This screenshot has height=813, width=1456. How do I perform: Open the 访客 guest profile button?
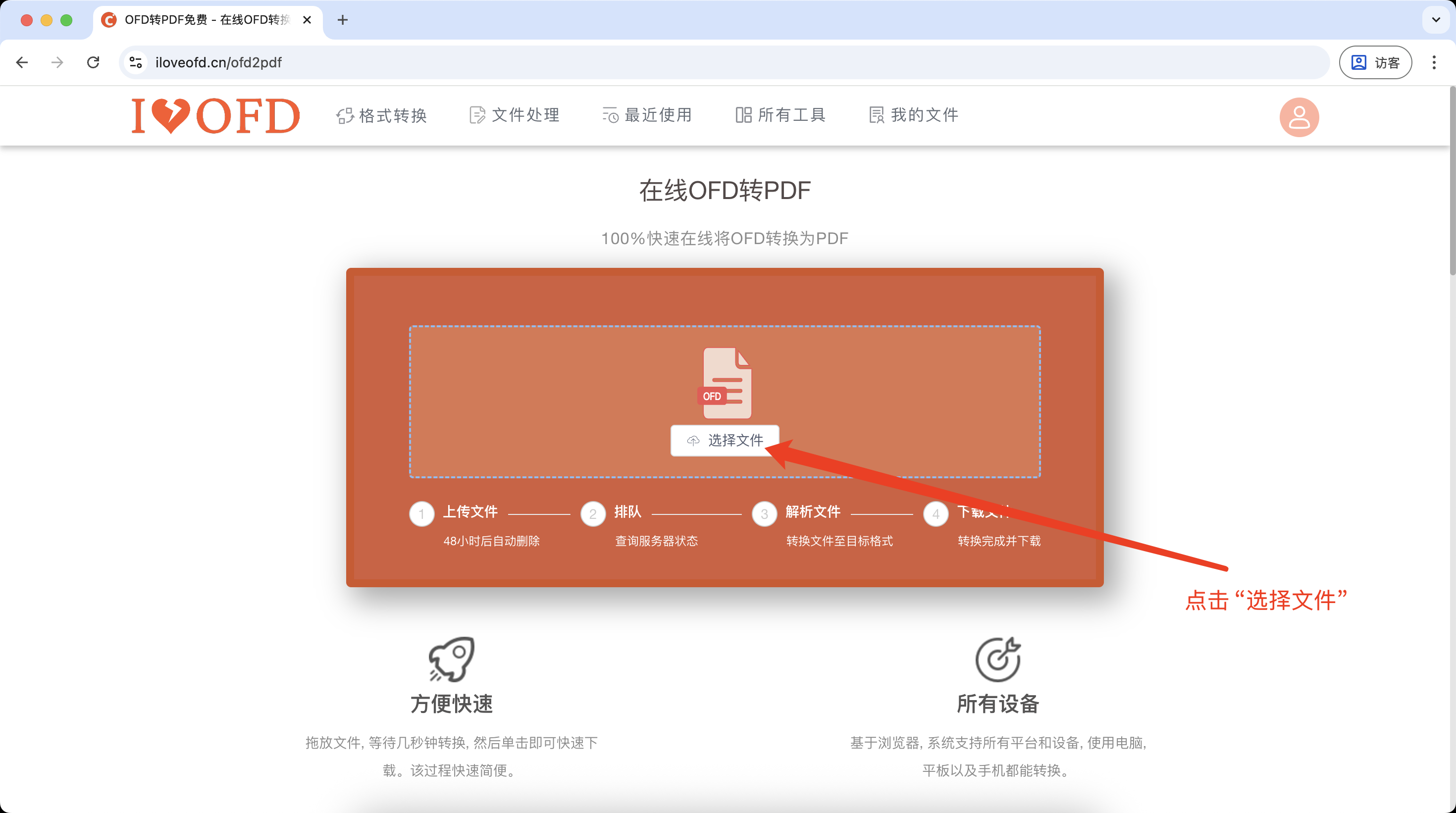[x=1375, y=62]
